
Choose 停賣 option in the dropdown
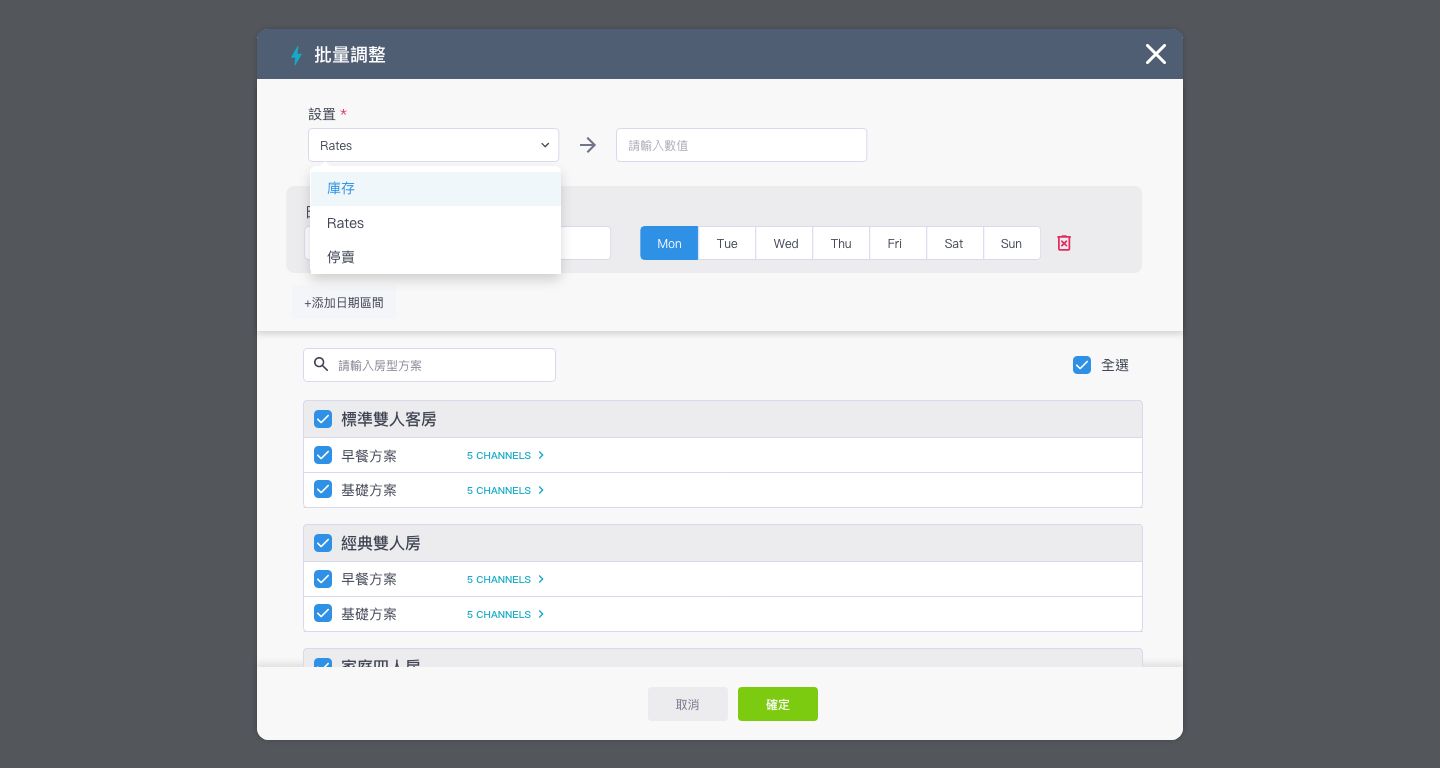(x=435, y=257)
